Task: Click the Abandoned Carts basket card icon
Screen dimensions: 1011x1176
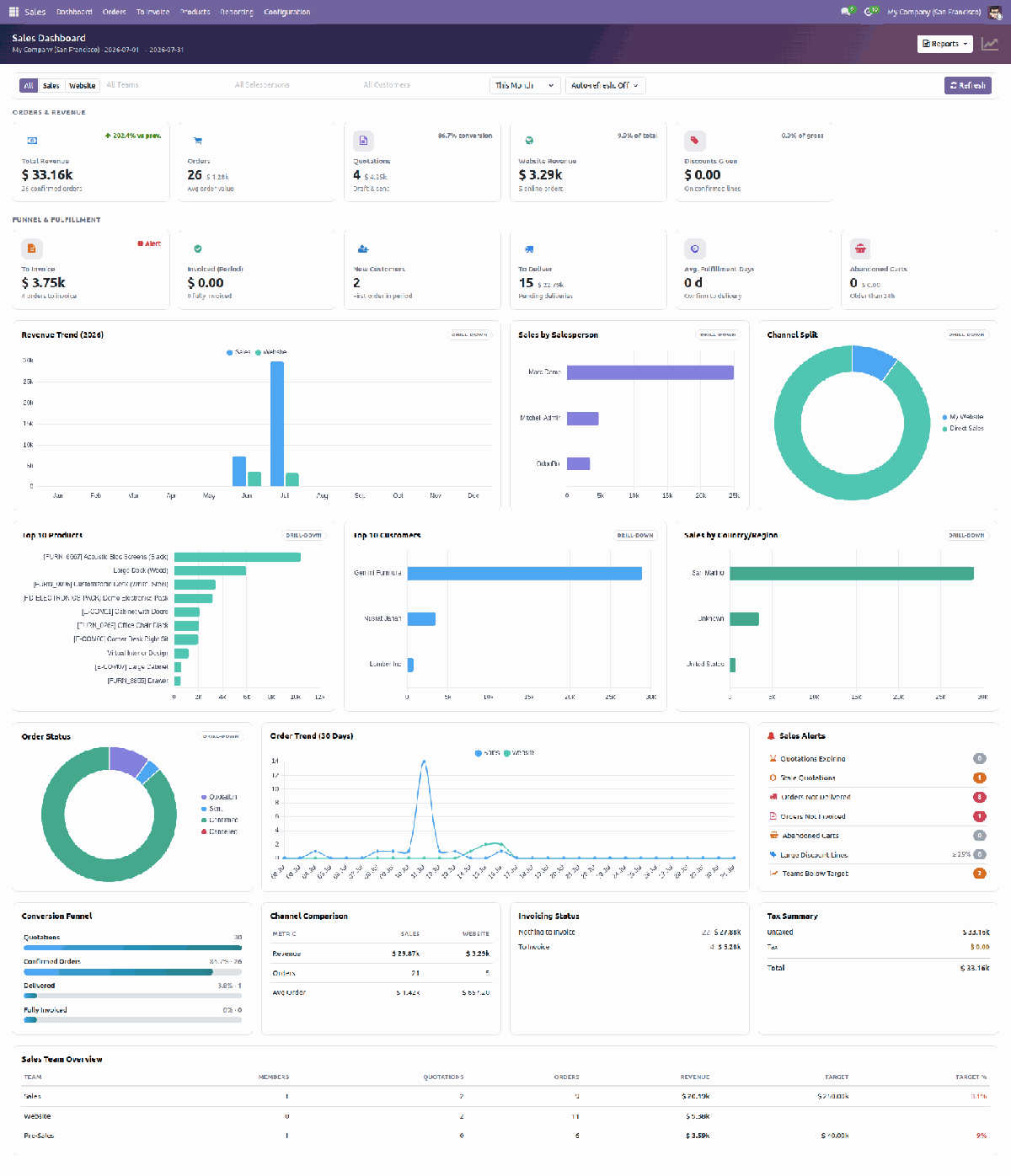Action: coord(860,249)
